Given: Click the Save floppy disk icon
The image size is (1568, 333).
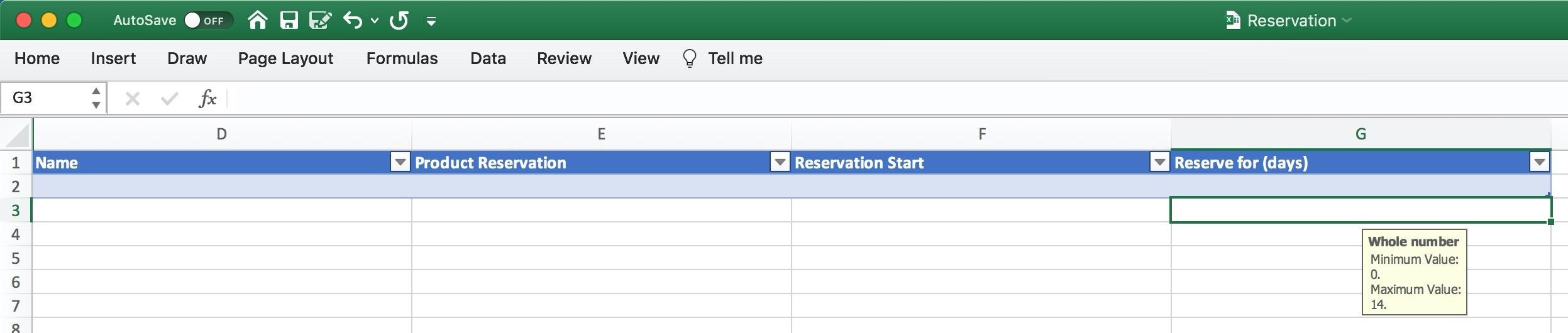Looking at the screenshot, I should [x=289, y=21].
